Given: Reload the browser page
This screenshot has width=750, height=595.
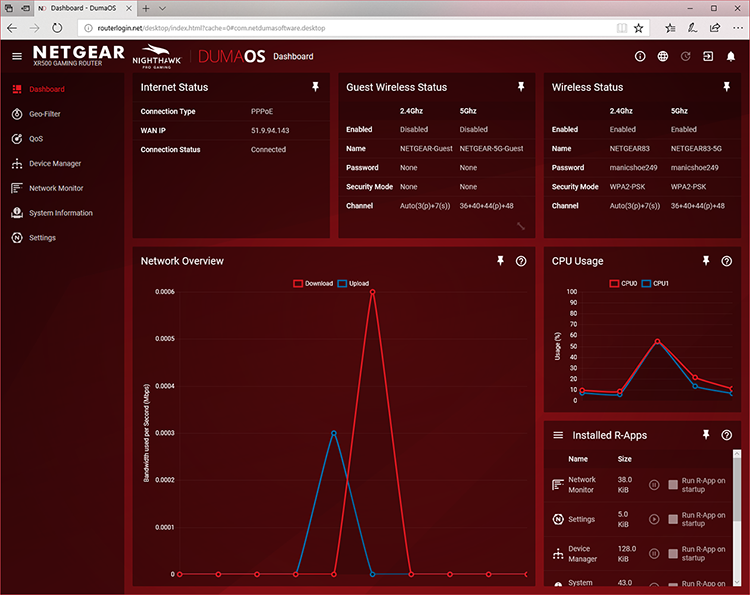Looking at the screenshot, I should (x=57, y=28).
